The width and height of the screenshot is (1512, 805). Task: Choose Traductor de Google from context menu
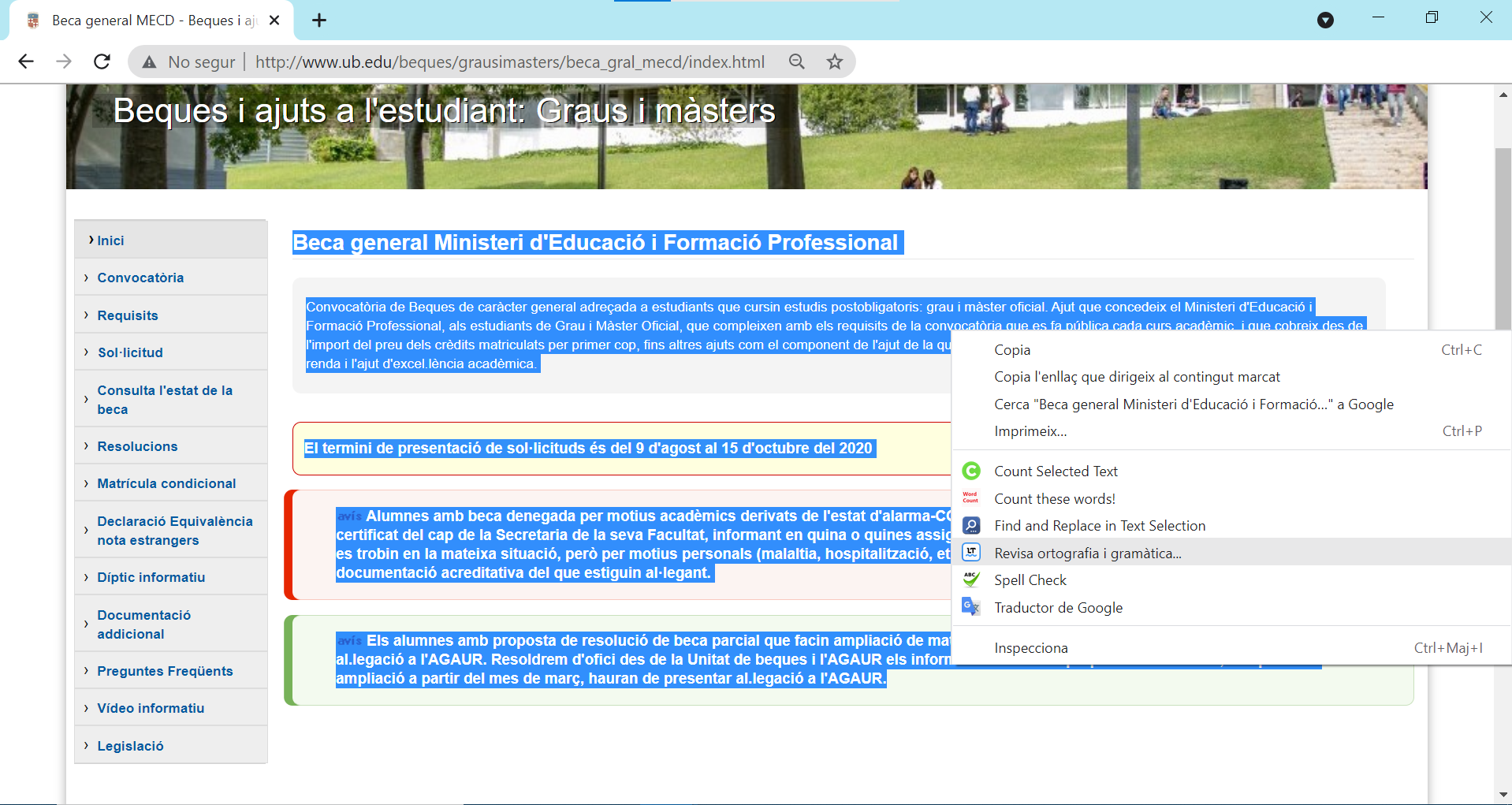1058,608
